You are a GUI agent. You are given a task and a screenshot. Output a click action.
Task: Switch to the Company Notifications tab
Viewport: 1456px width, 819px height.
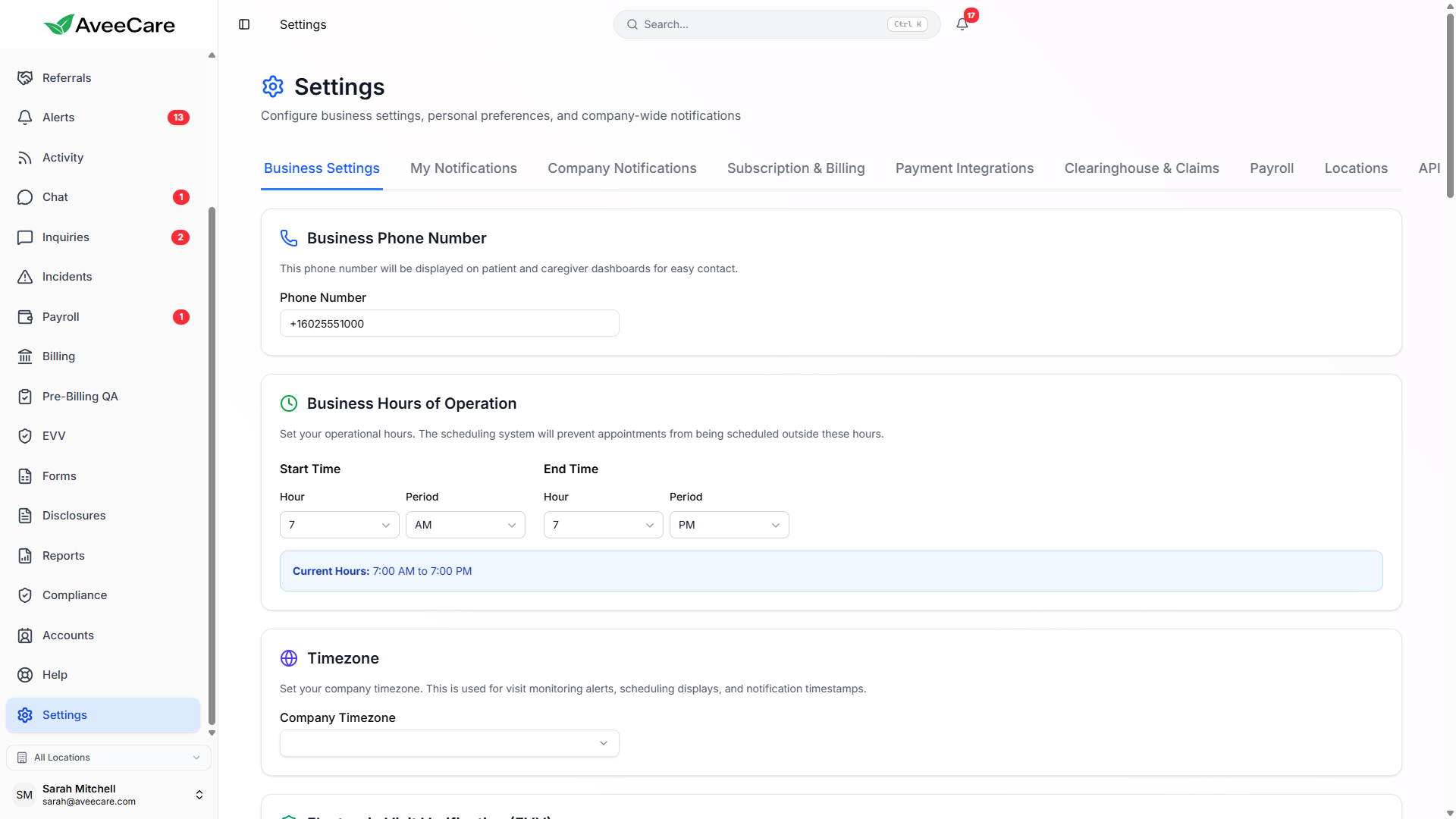point(622,168)
